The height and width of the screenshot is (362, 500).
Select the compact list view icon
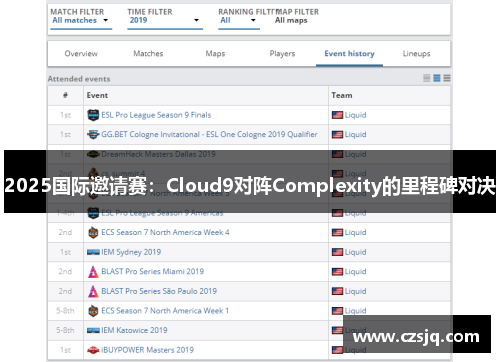tap(427, 78)
